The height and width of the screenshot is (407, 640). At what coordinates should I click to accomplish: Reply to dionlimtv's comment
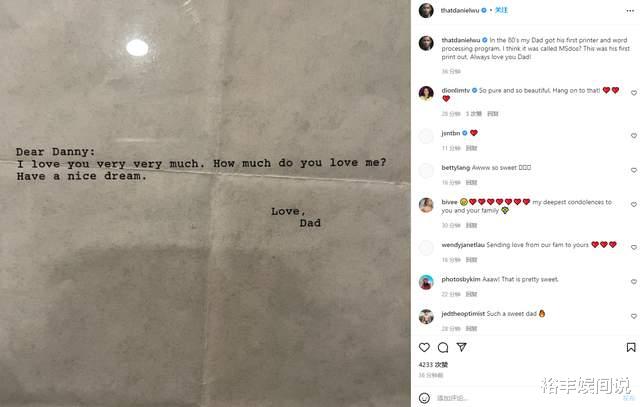pyautogui.click(x=493, y=114)
